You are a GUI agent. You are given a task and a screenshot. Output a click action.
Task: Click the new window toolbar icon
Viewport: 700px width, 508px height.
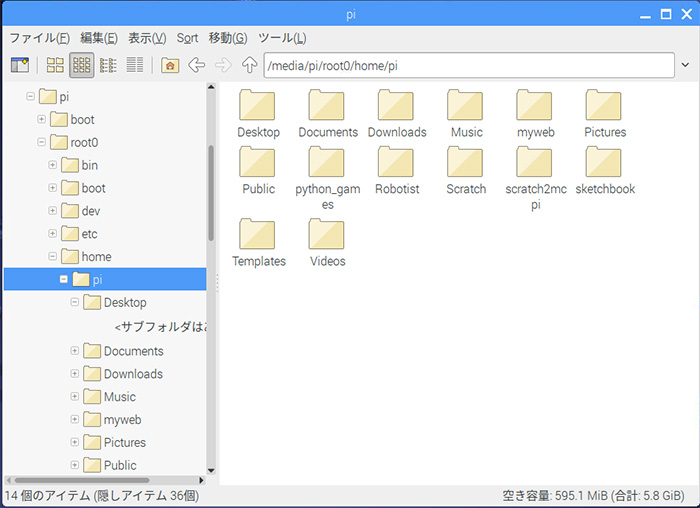(20, 66)
